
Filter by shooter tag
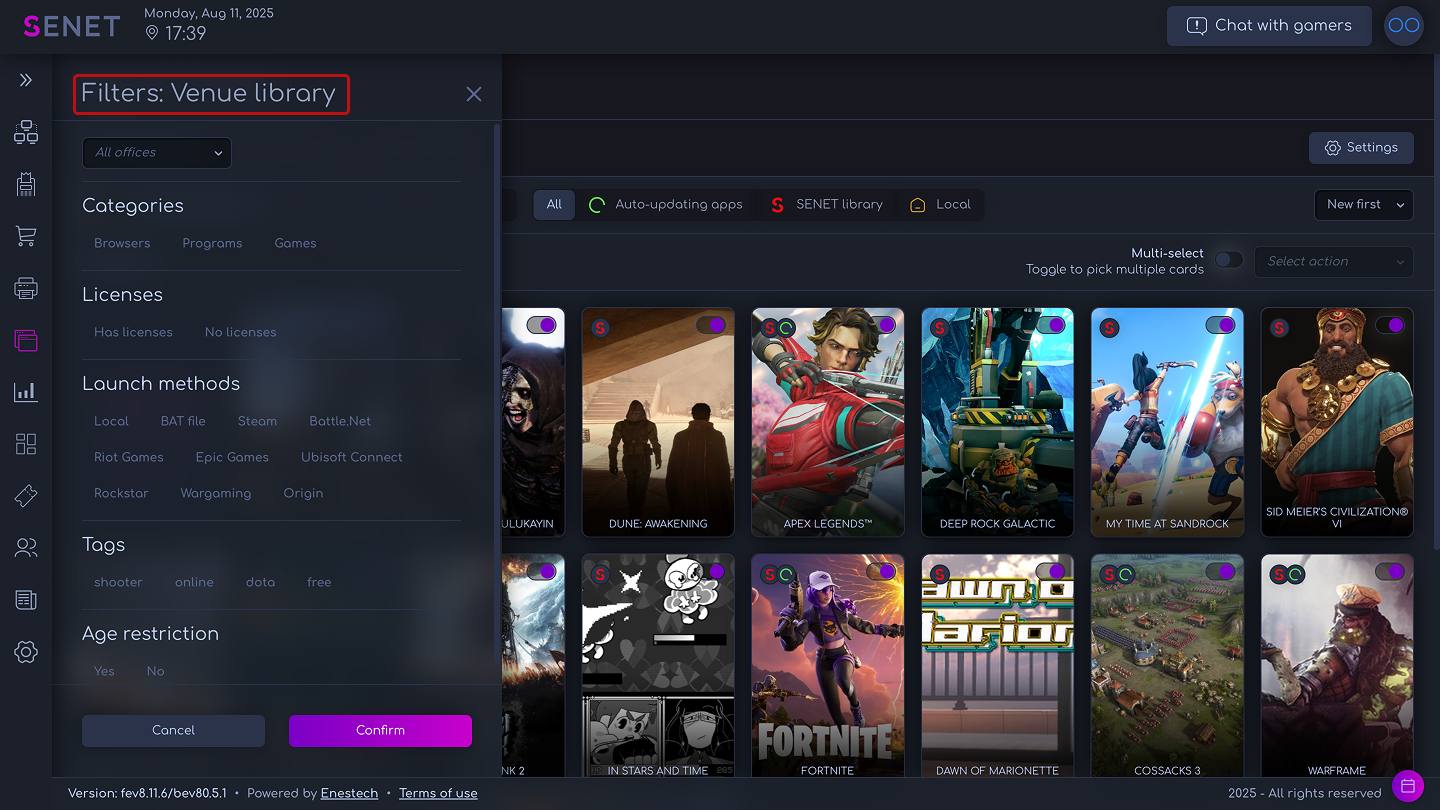point(118,582)
